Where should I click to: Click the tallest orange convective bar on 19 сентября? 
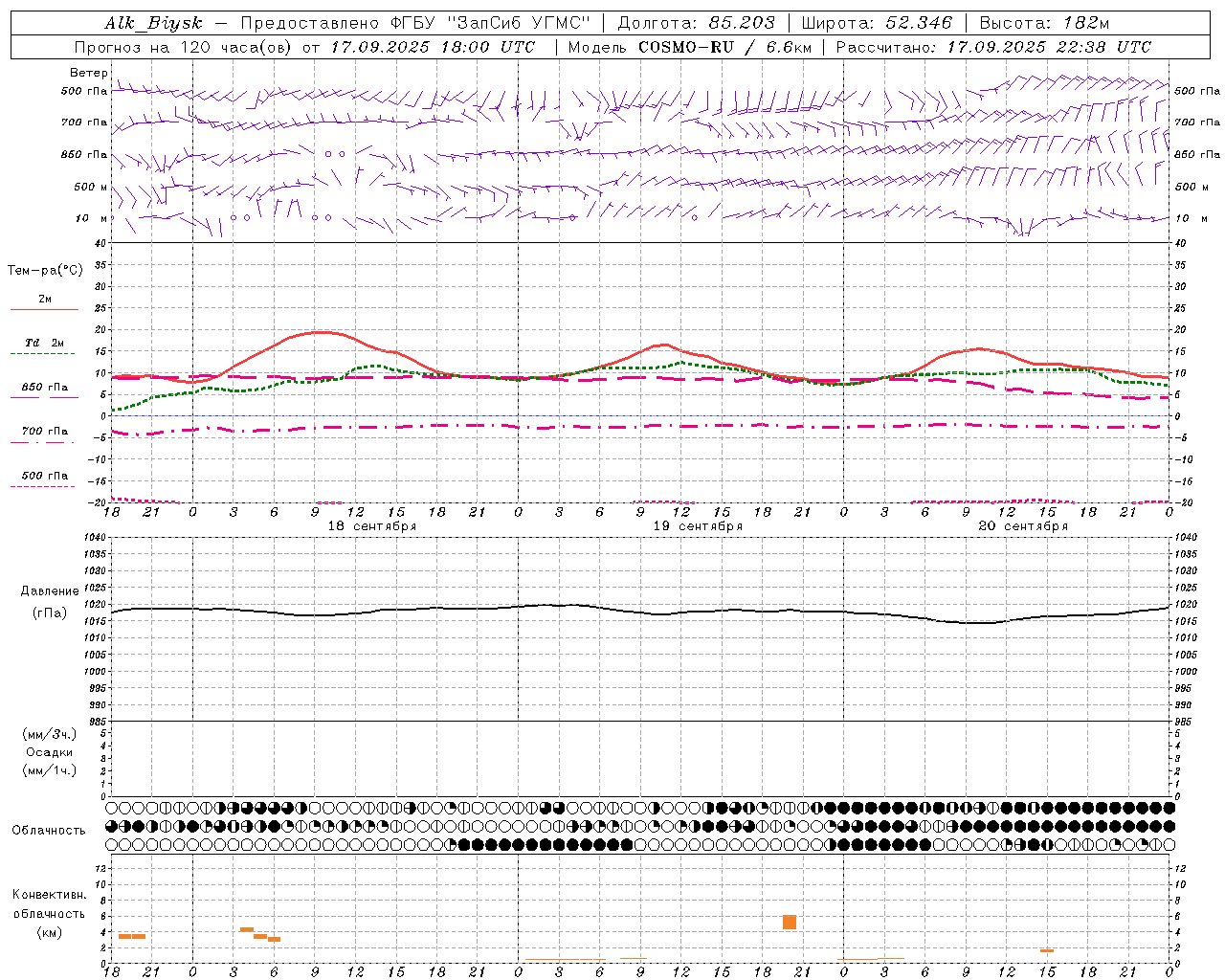pos(790,923)
